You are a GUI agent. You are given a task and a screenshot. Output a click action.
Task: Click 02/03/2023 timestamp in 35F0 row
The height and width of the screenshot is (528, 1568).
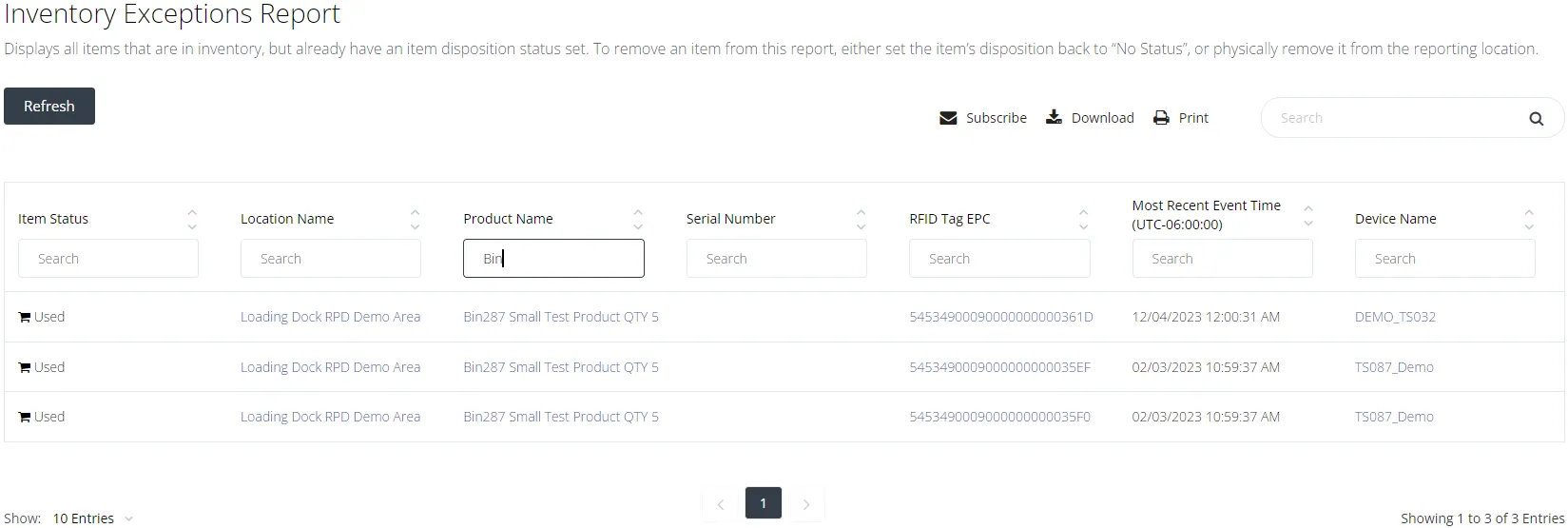point(1206,417)
